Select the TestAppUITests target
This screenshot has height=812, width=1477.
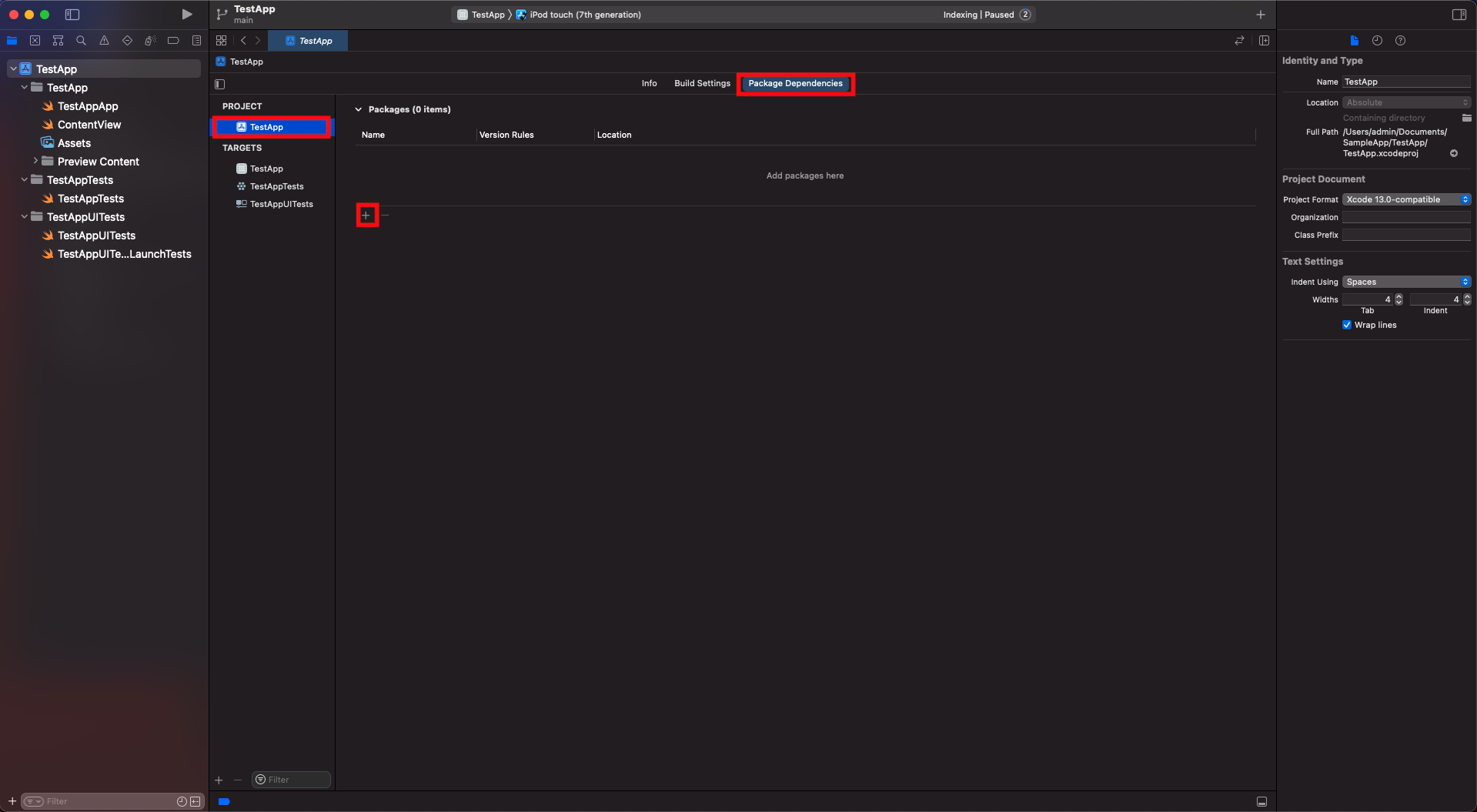[275, 204]
